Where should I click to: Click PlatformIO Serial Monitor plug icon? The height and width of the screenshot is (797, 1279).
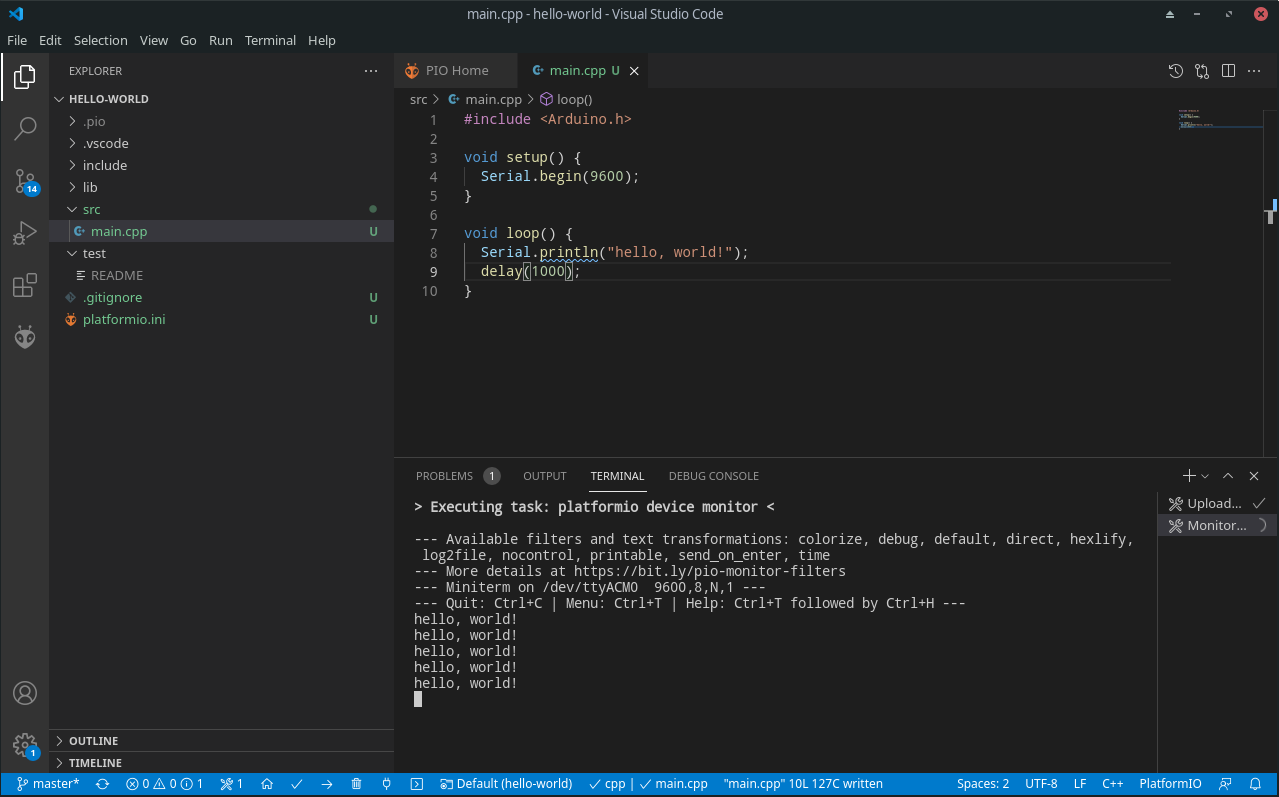point(386,784)
